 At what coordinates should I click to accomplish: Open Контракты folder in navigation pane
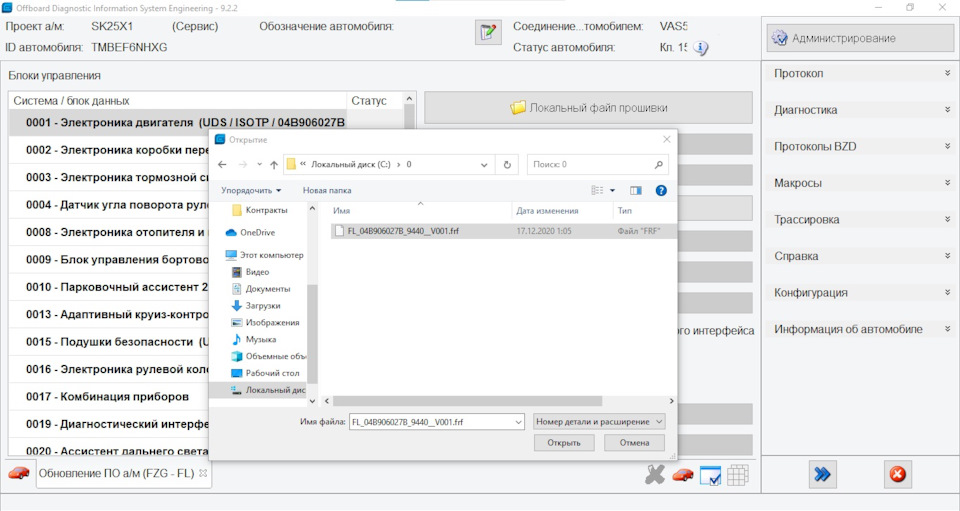260,210
